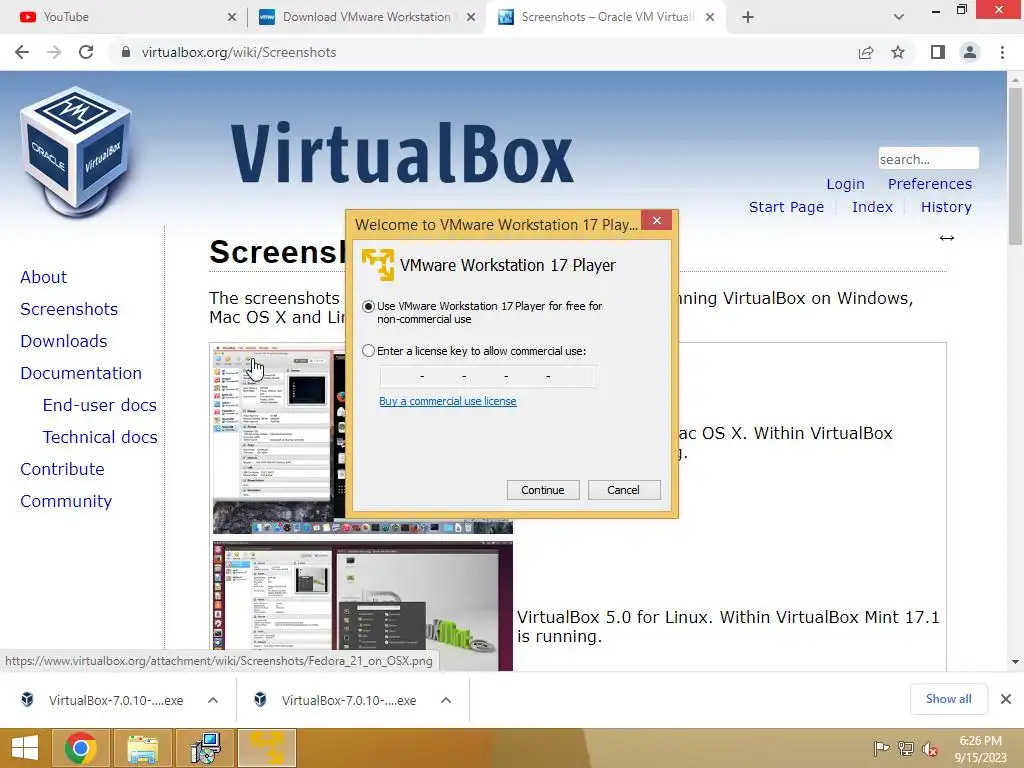The width and height of the screenshot is (1024, 768).
Task: Go to Start Page link
Action: tap(786, 207)
